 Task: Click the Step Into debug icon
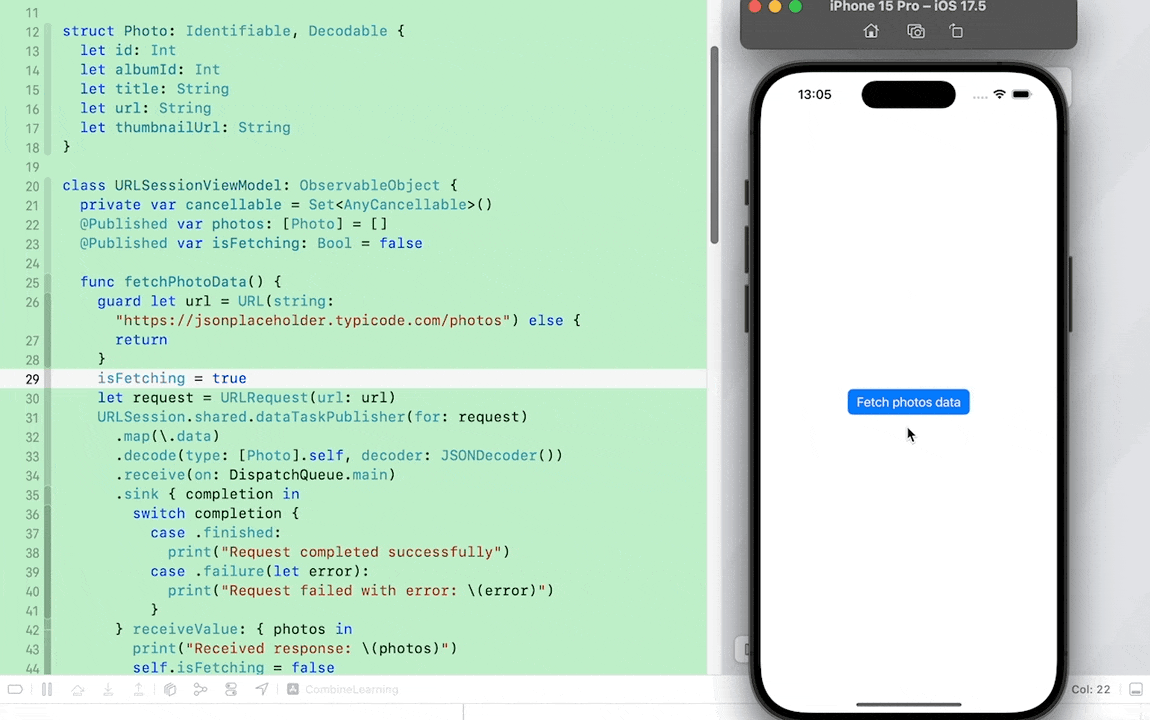[108, 689]
